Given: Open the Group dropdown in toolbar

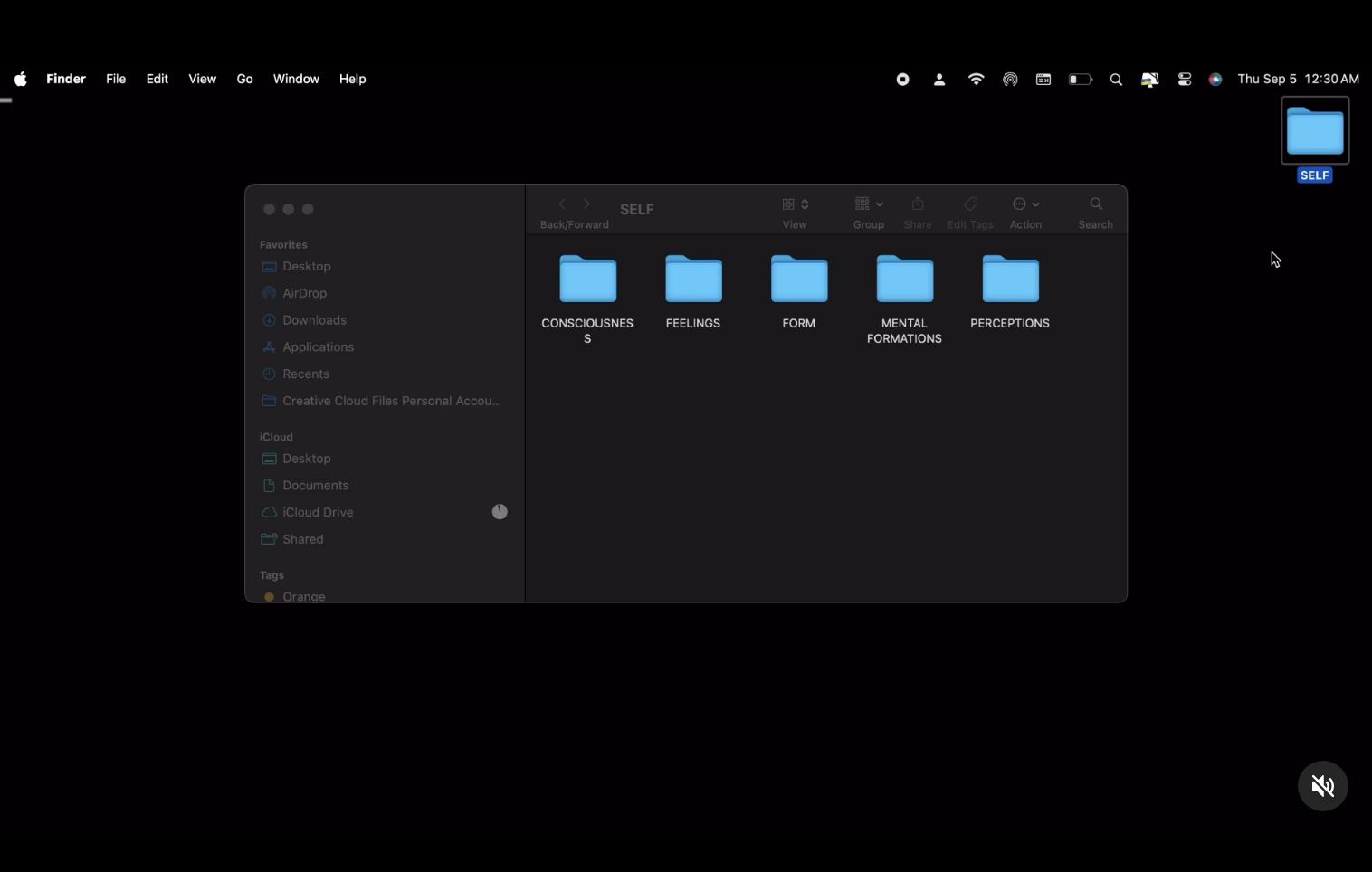Looking at the screenshot, I should (x=869, y=204).
